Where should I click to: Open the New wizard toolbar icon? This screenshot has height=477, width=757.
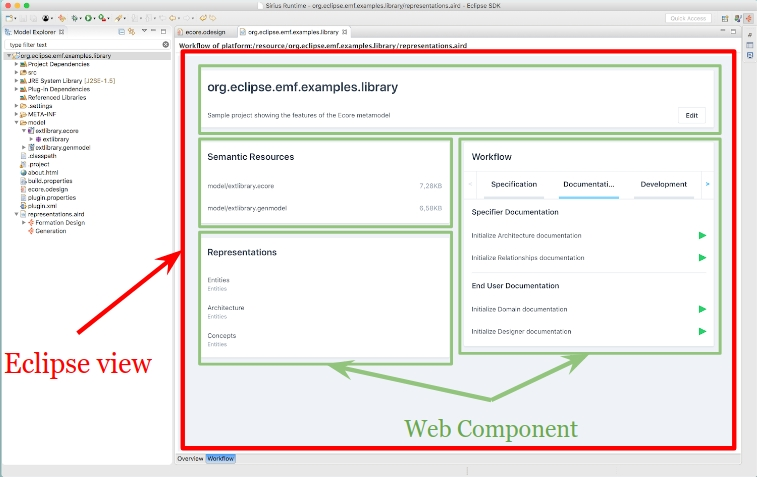click(9, 18)
